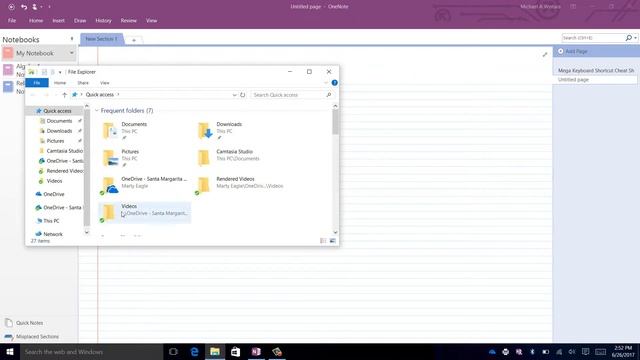640x360 pixels.
Task: Collapse the Frequent folders group
Action: (x=97, y=111)
